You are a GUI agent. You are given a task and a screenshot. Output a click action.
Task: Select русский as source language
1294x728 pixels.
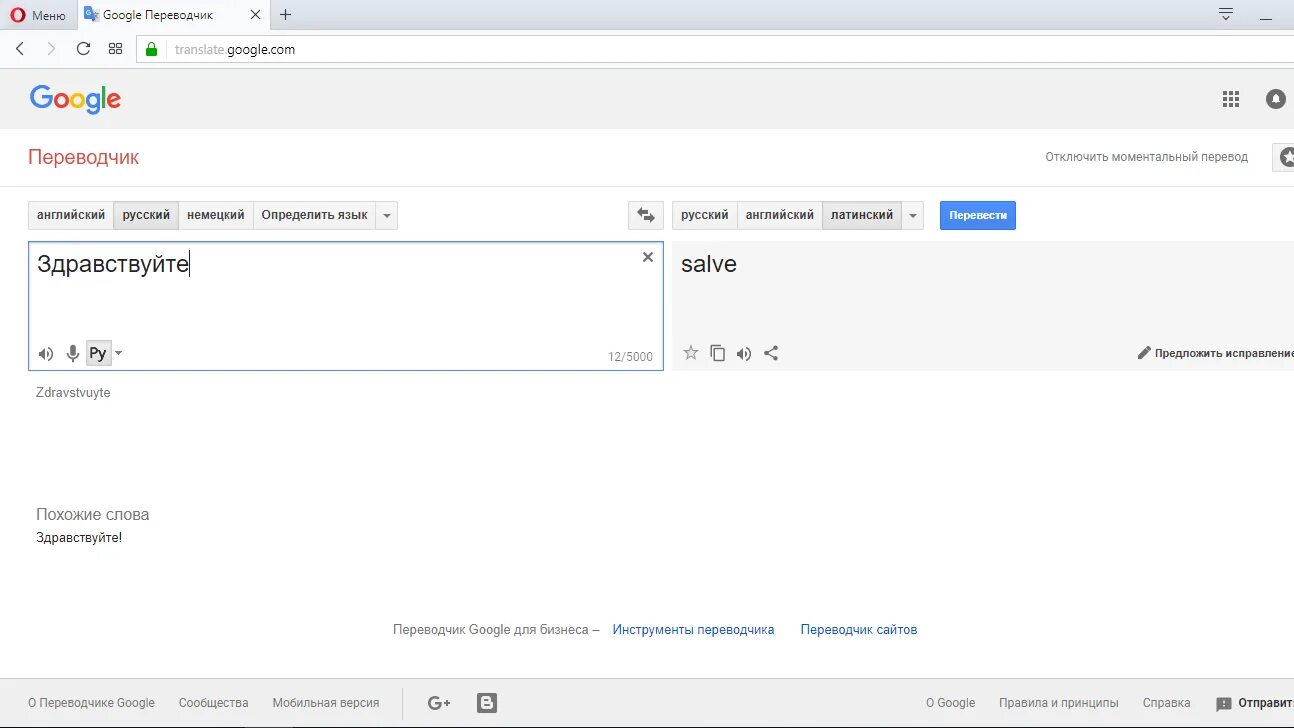[x=146, y=215]
